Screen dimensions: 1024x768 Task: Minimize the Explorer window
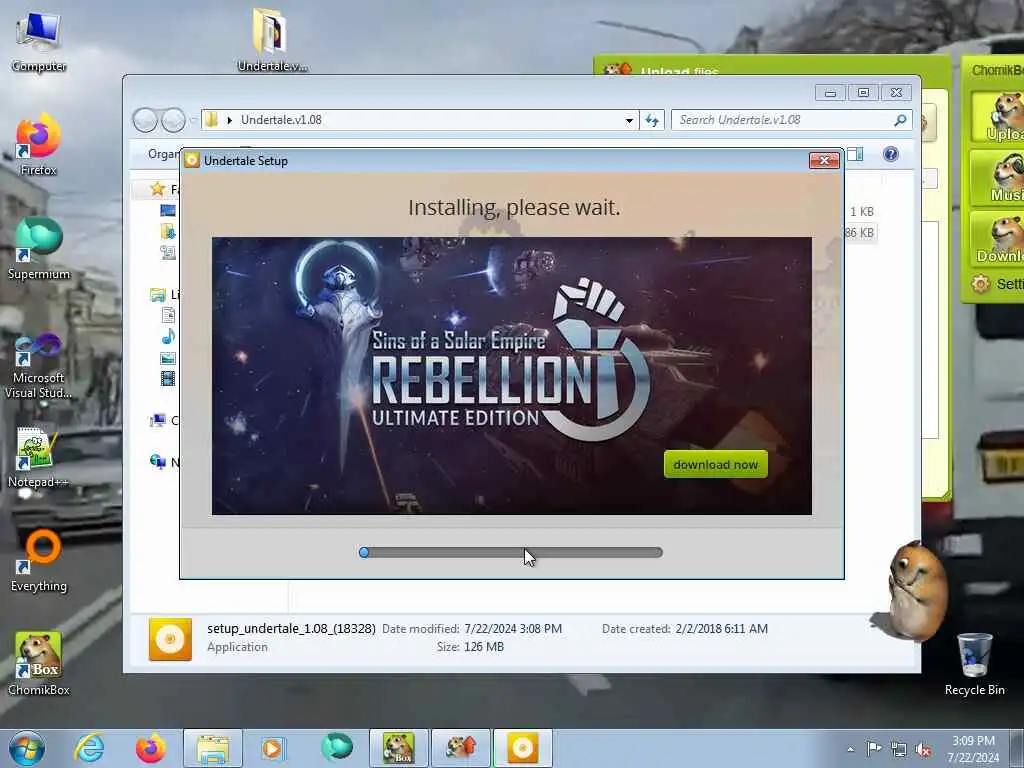(x=830, y=93)
